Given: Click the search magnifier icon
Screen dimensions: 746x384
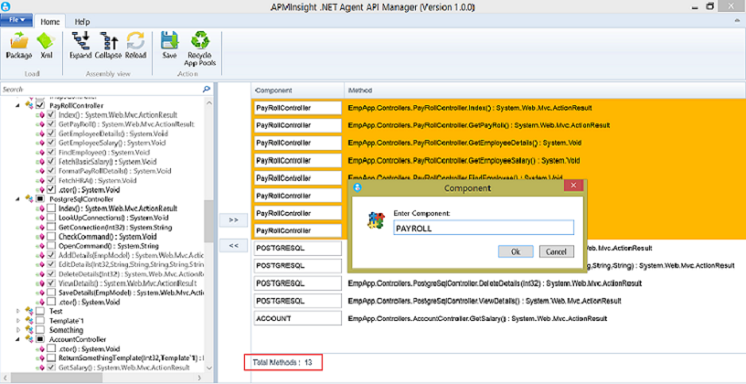Looking at the screenshot, I should [x=206, y=89].
